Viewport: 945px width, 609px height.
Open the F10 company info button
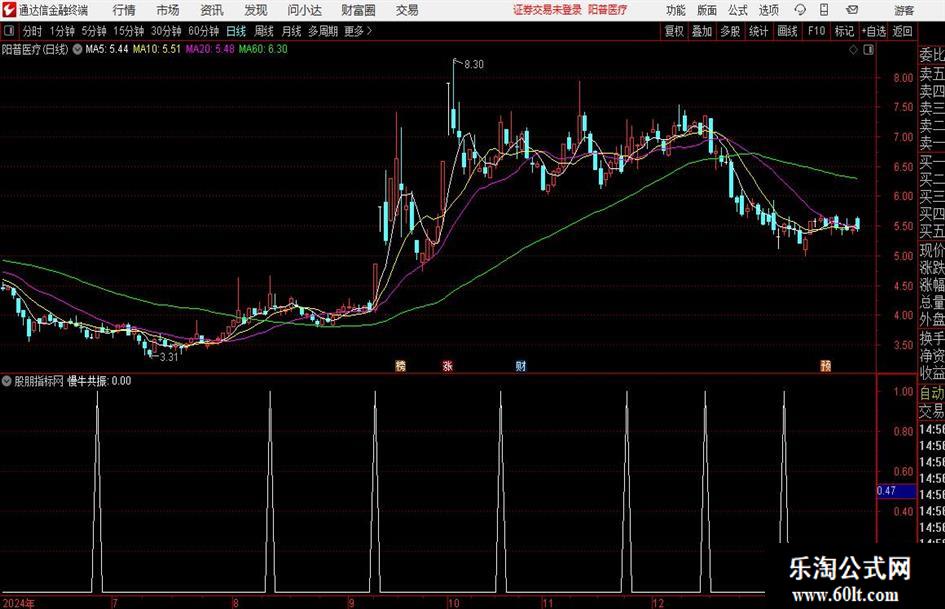pyautogui.click(x=816, y=31)
